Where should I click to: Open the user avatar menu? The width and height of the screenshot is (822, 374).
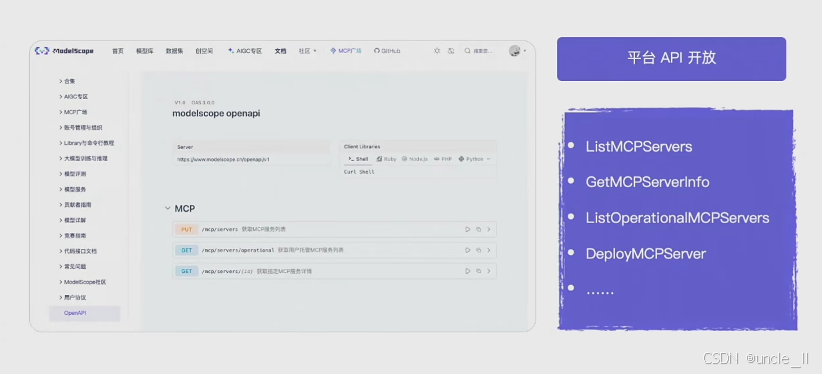(517, 51)
